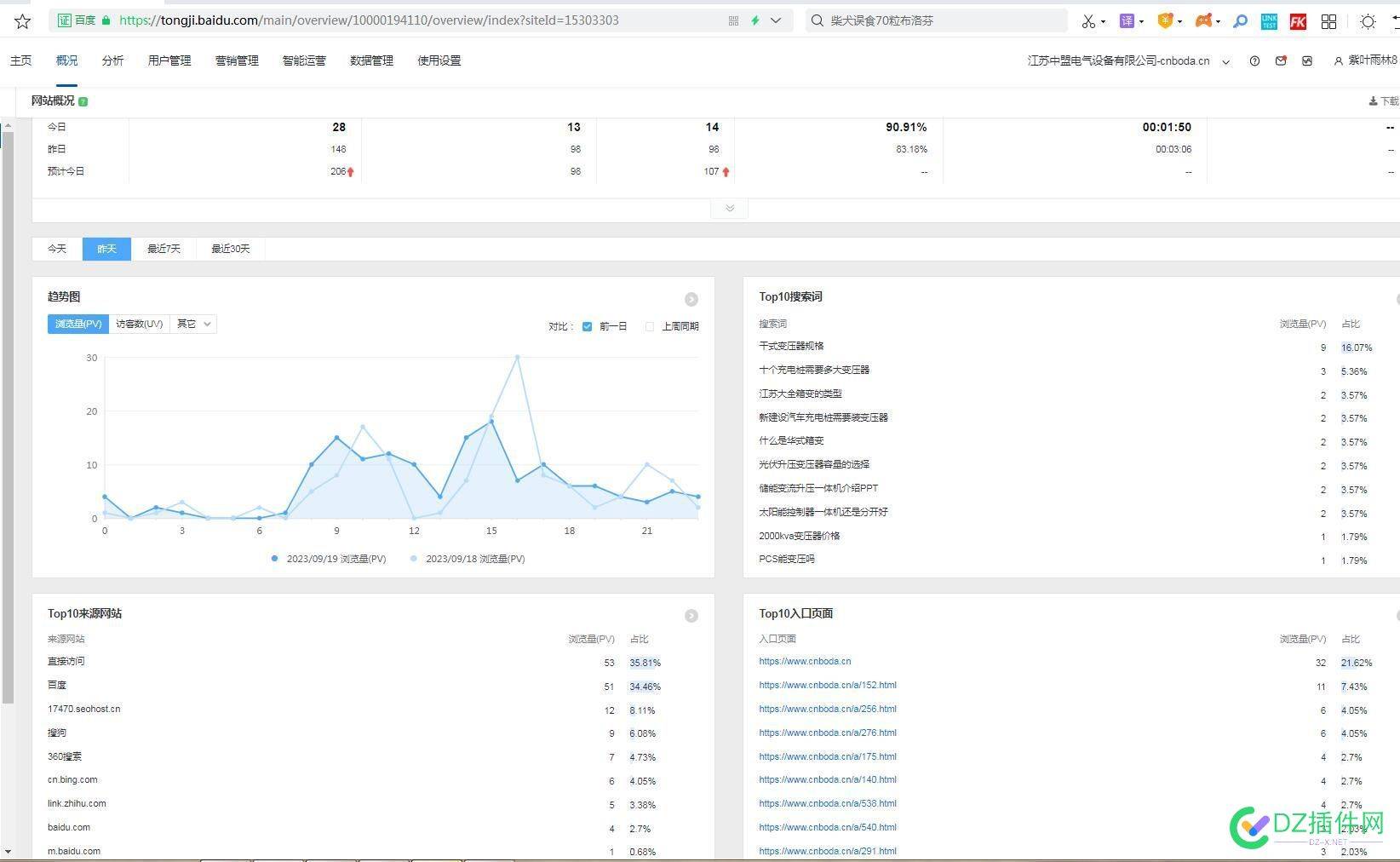Click the game controller extension icon
Image resolution: width=1400 pixels, height=862 pixels.
(1203, 21)
